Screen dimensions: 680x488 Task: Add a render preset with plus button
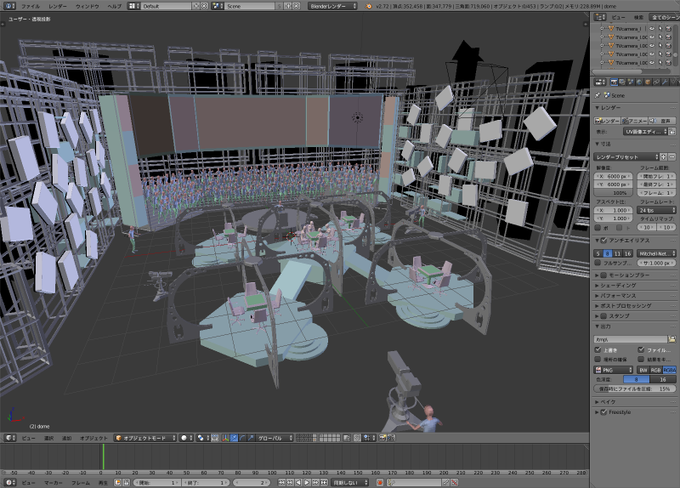[x=664, y=157]
